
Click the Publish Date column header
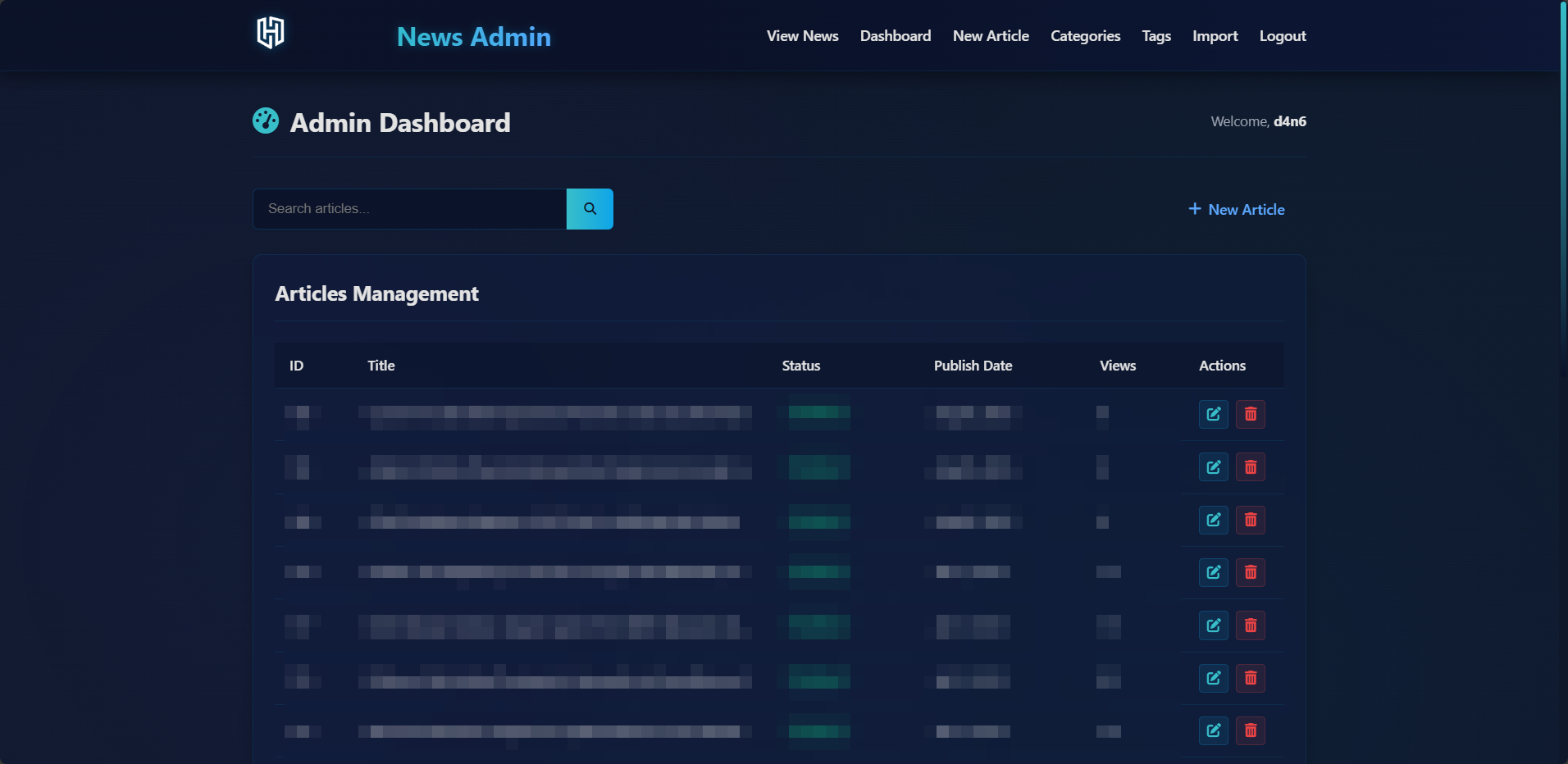tap(973, 366)
